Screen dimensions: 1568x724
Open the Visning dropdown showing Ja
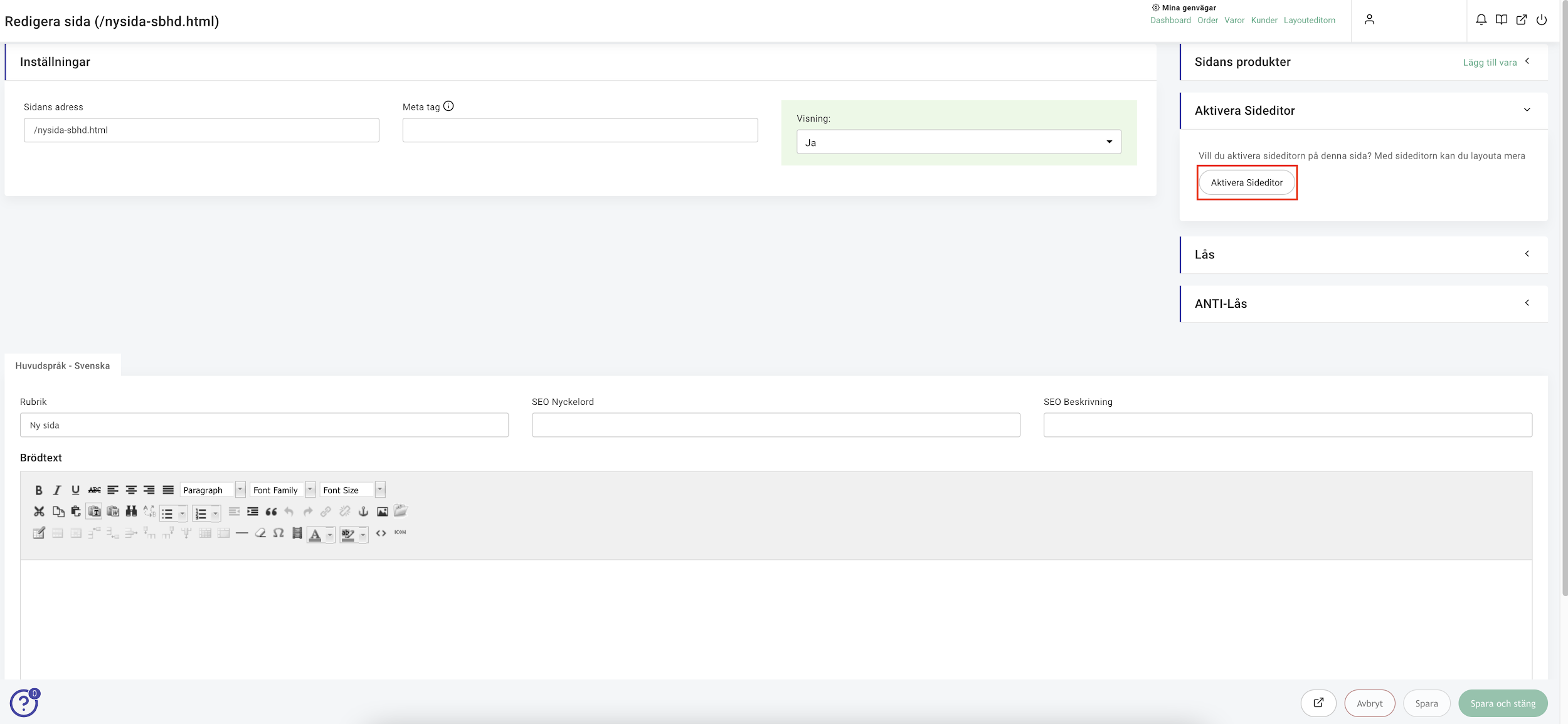(958, 142)
